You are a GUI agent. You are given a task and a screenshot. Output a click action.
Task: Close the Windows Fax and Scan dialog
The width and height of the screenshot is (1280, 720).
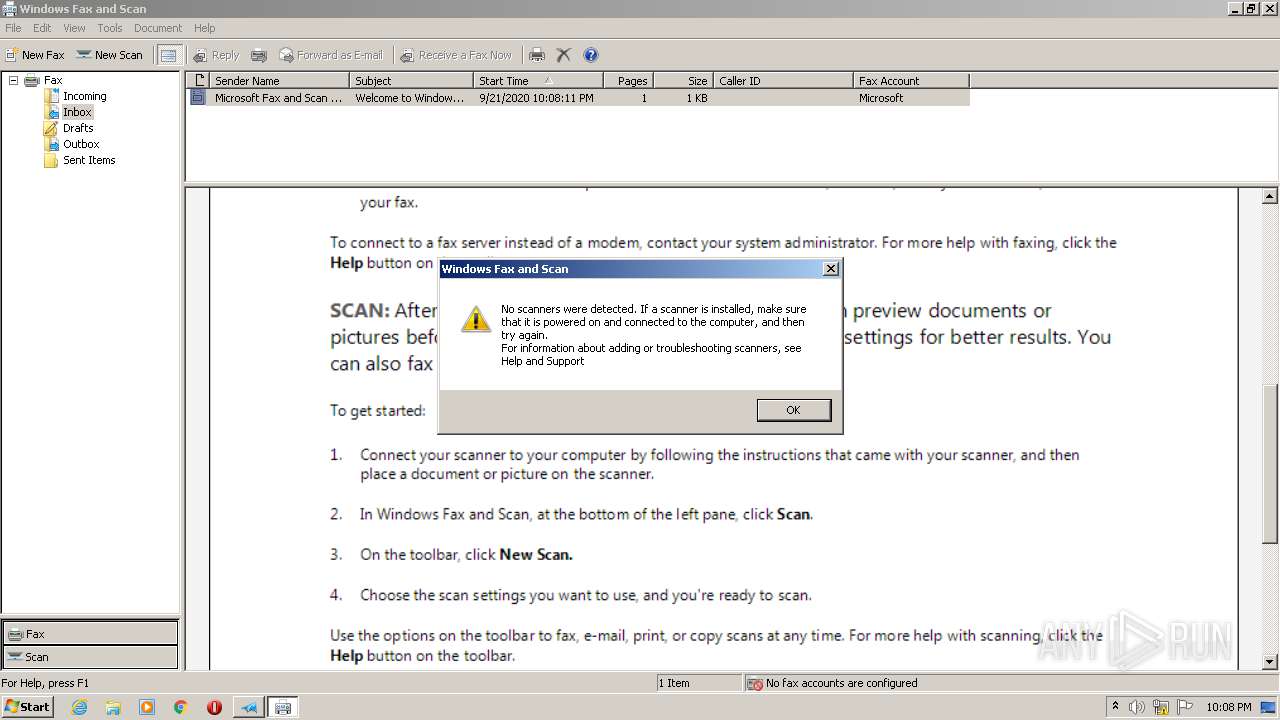pyautogui.click(x=830, y=269)
